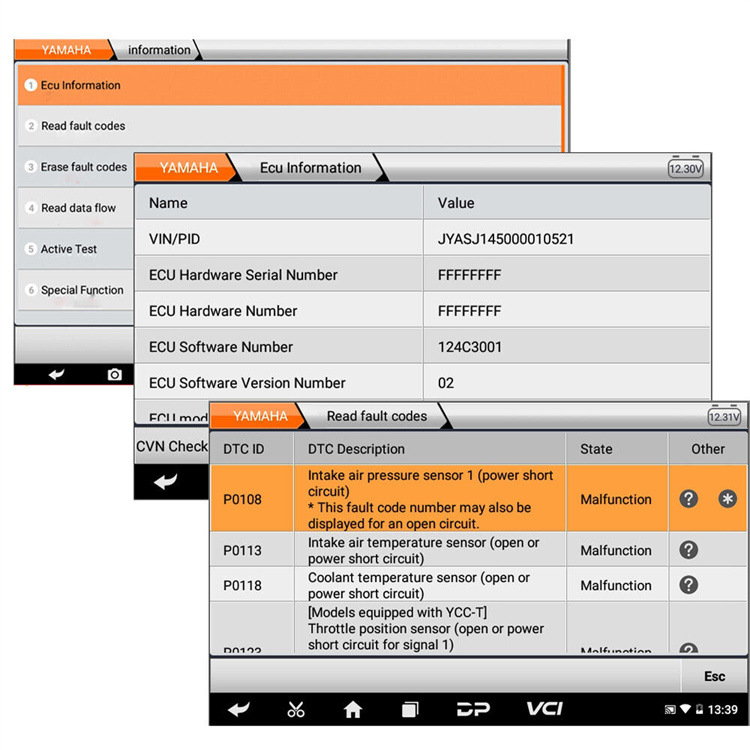Select Special Function menu item
Viewport: 750px width, 750px height.
[x=76, y=290]
